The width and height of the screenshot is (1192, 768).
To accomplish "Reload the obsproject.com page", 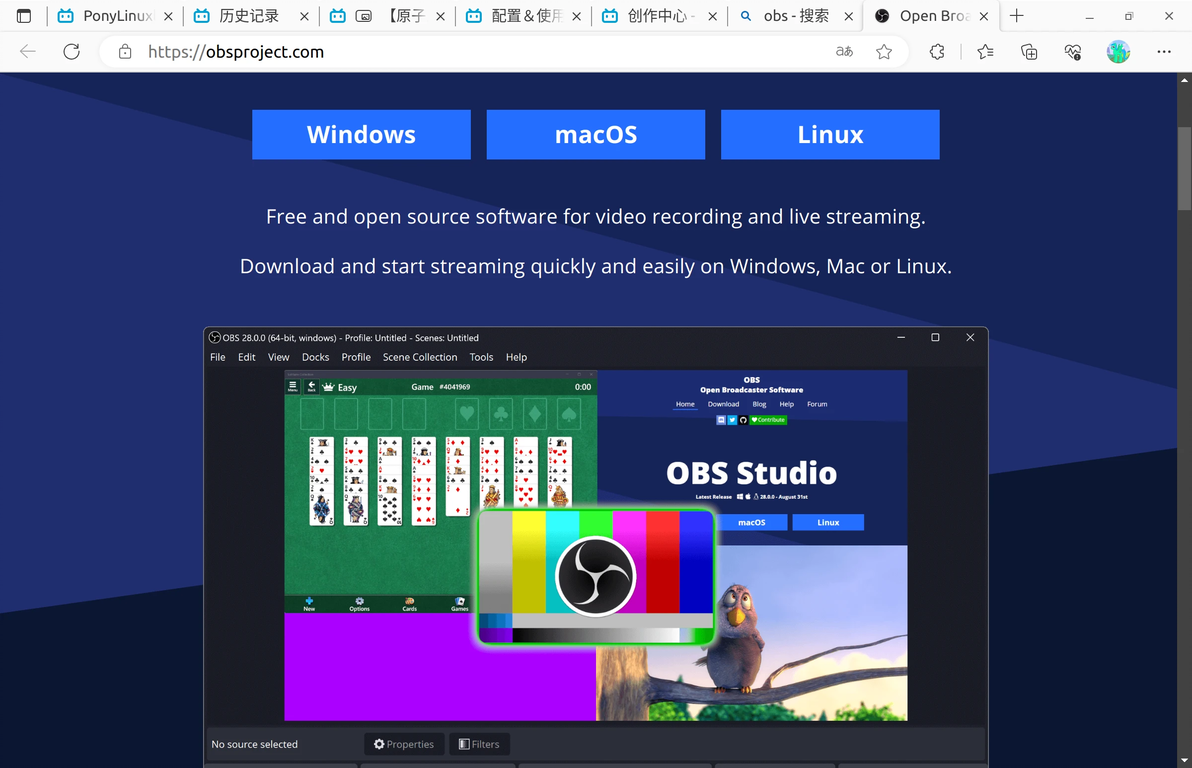I will coord(71,52).
